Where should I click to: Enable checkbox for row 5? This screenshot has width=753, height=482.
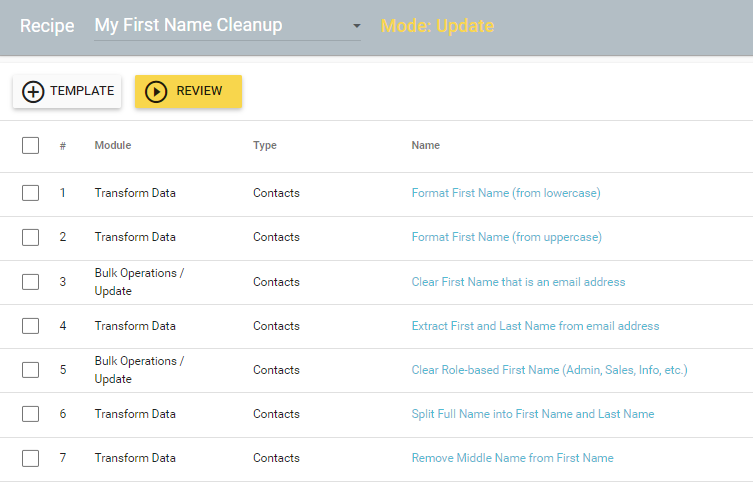pos(30,370)
